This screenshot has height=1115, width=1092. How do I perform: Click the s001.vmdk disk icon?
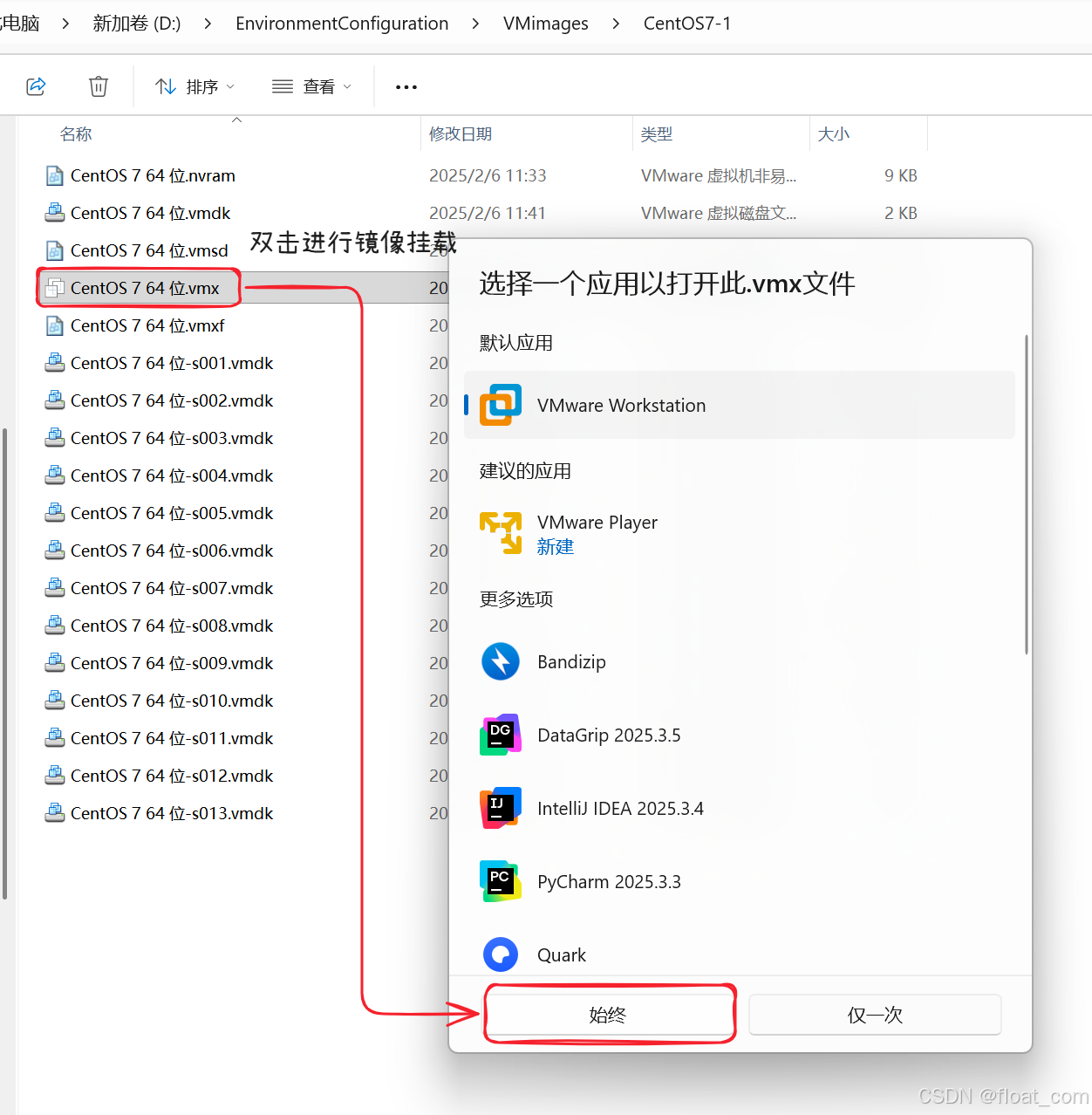coord(55,362)
